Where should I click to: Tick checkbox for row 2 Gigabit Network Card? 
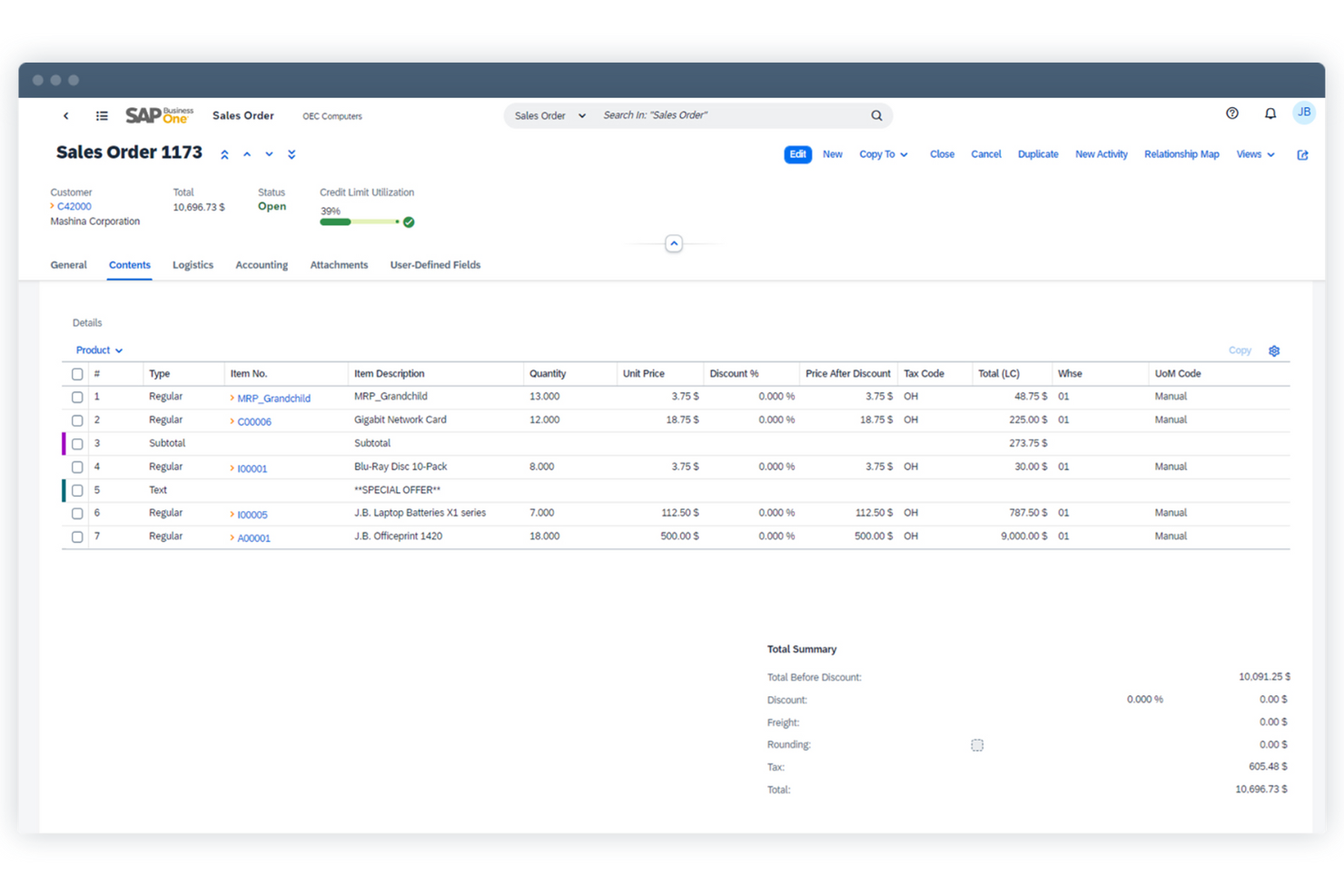(x=77, y=421)
